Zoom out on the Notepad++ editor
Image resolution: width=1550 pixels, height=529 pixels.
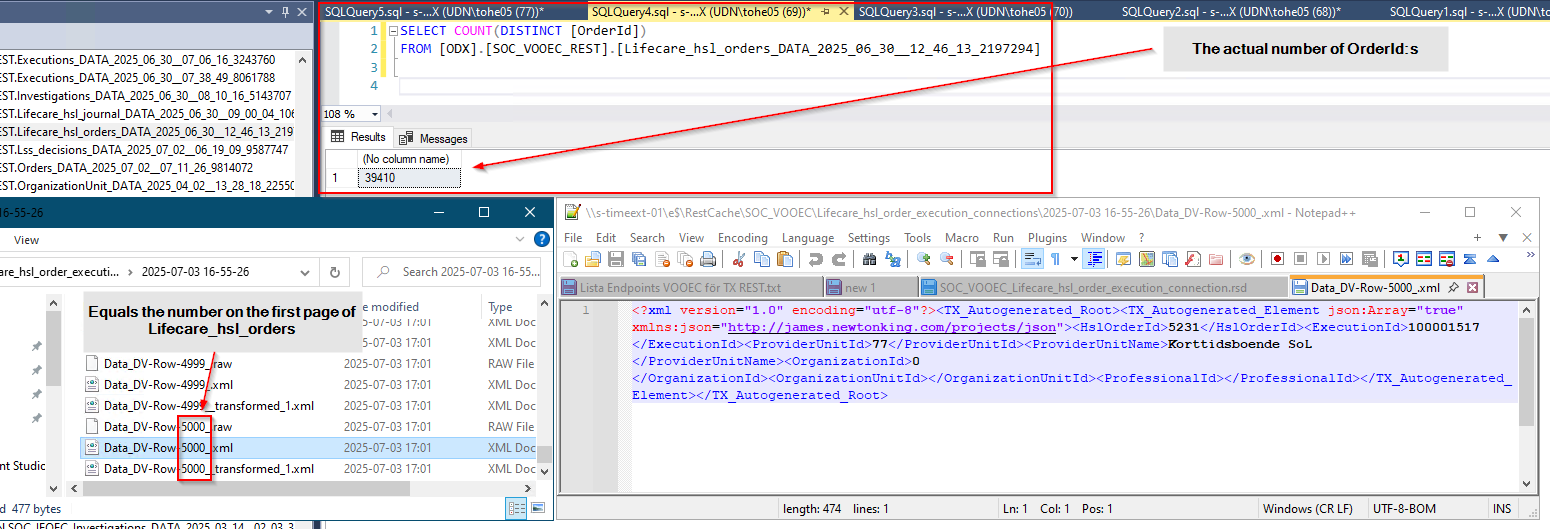(946, 259)
